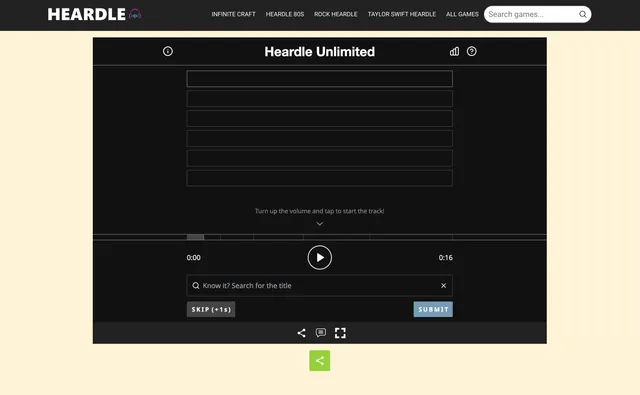Go to the Rock Heardle menu item
The width and height of the screenshot is (640, 395).
click(x=336, y=14)
